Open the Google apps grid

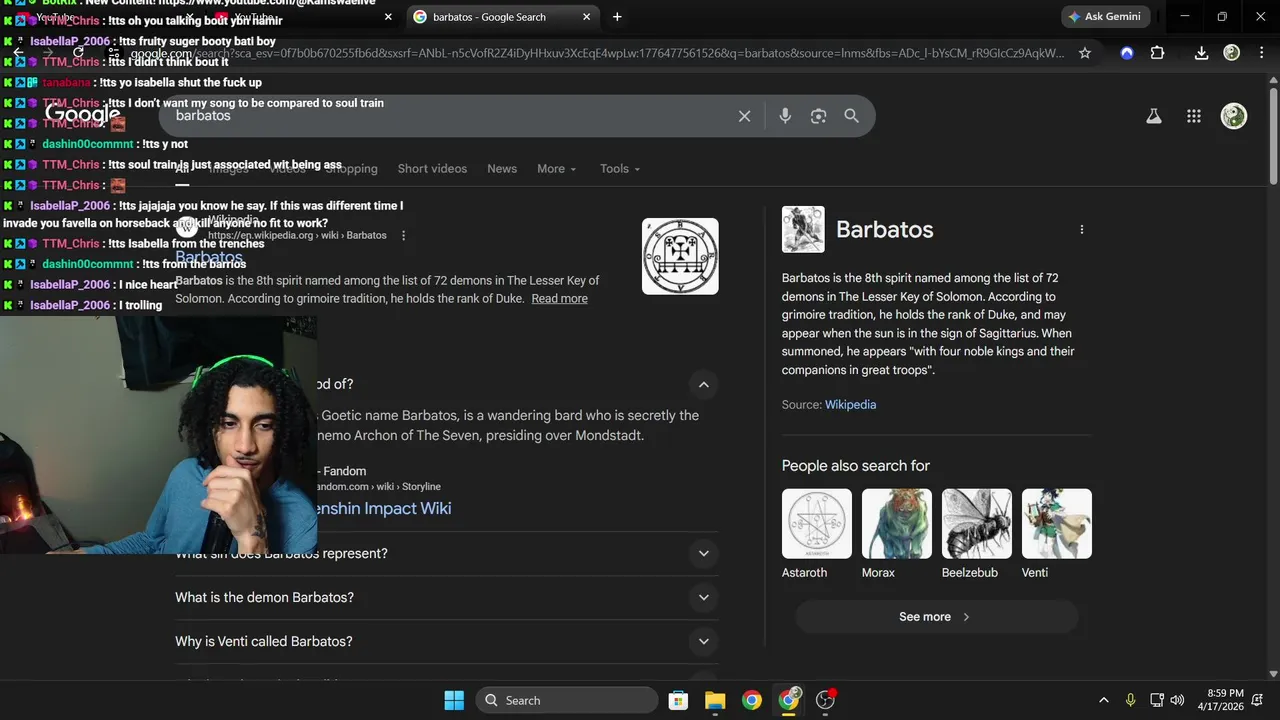click(x=1193, y=116)
